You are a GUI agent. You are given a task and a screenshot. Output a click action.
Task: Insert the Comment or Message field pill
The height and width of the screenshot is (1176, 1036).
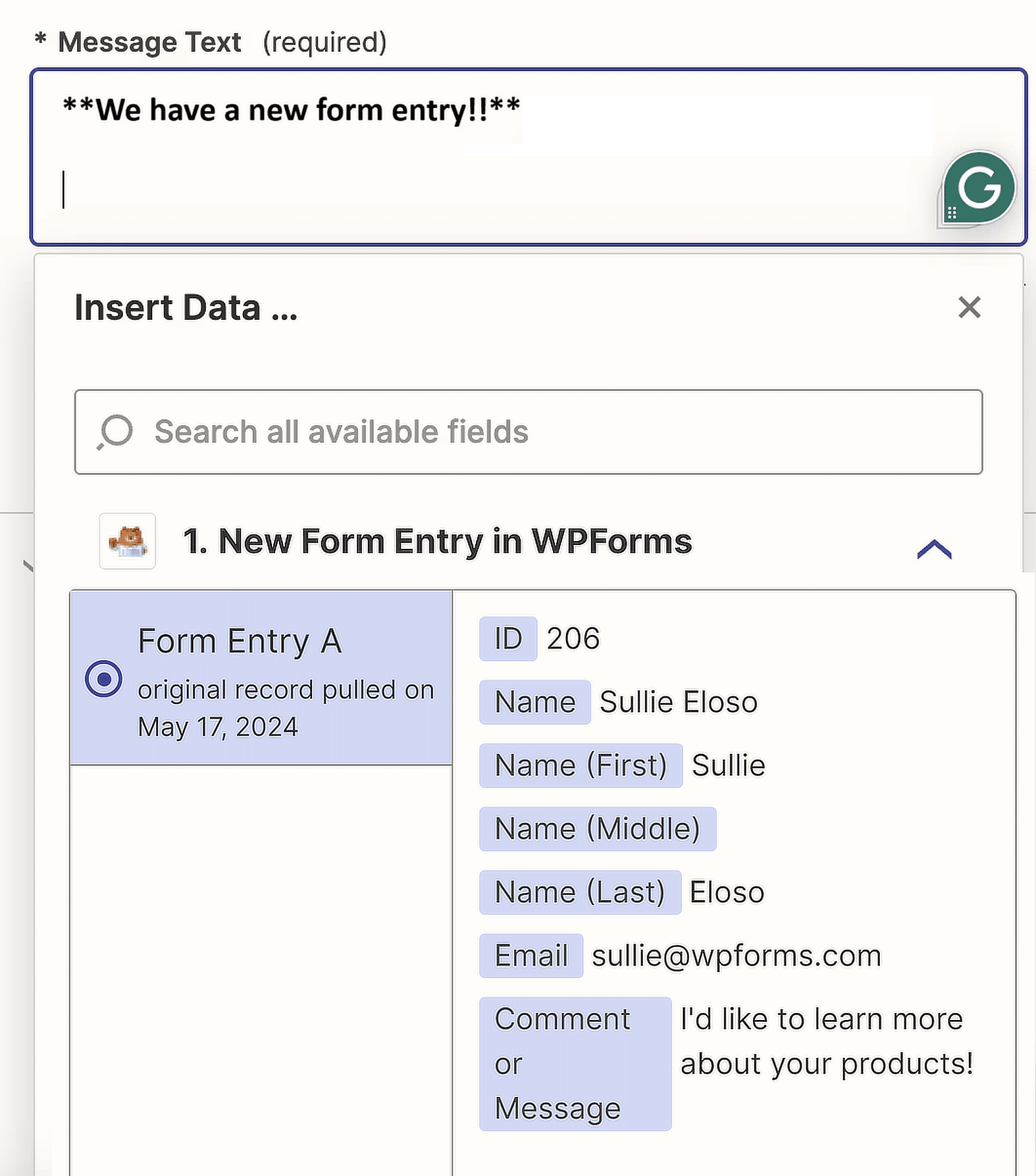(x=575, y=1064)
